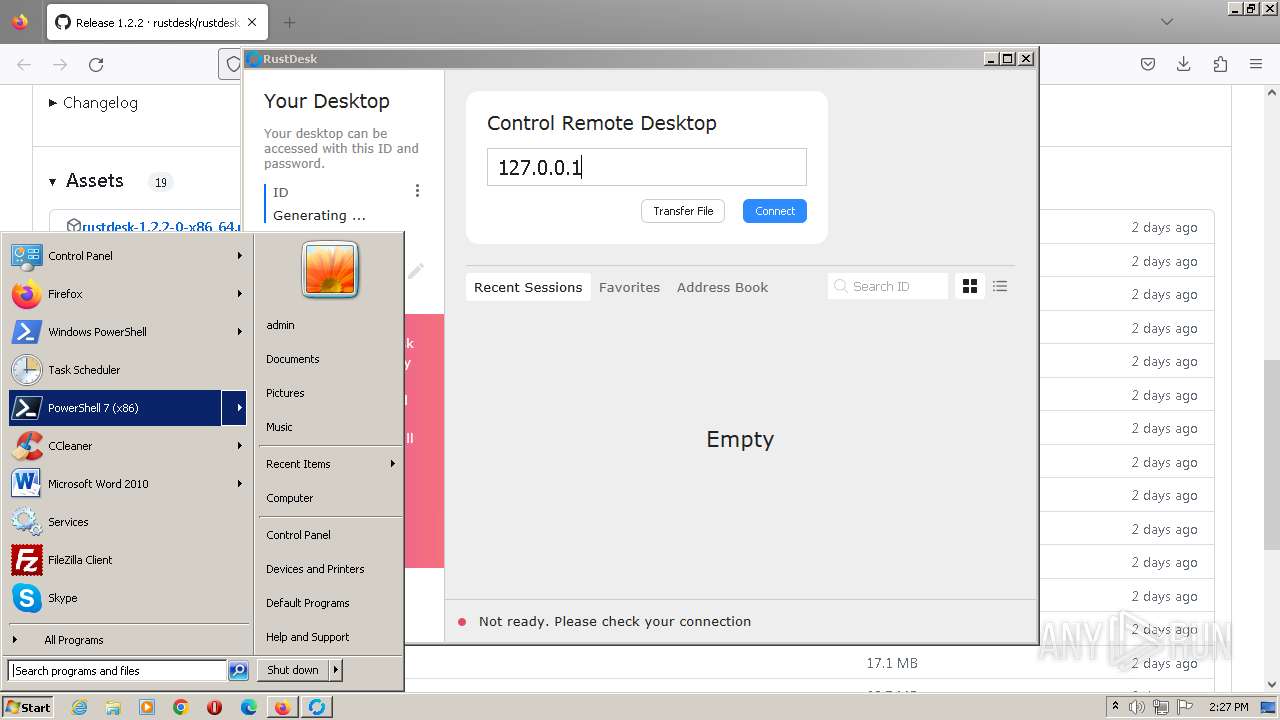The image size is (1280, 720).
Task: Switch RustDesk sessions to grid view
Action: point(969,287)
